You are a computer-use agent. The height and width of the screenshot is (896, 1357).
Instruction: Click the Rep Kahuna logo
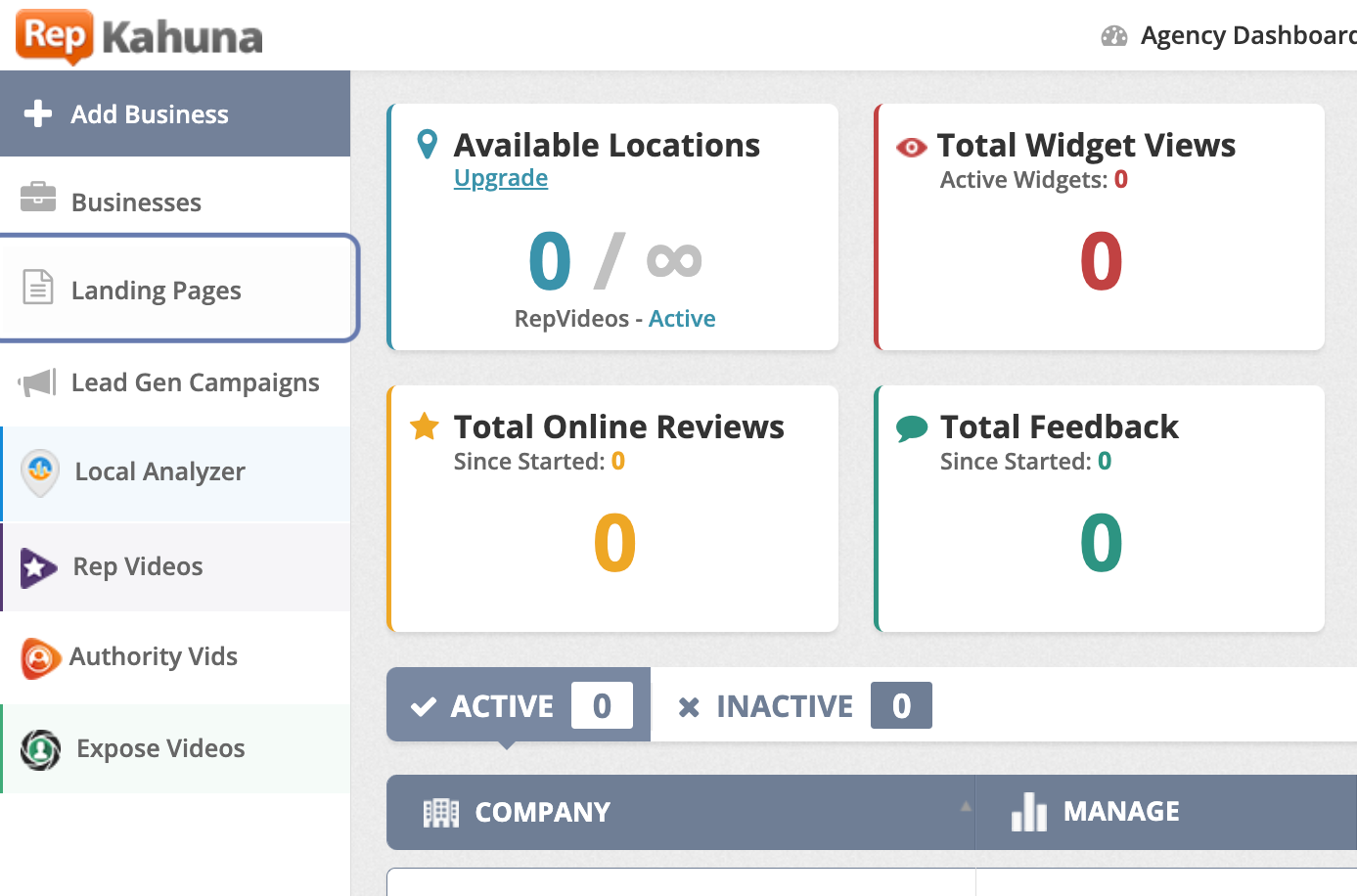(139, 36)
